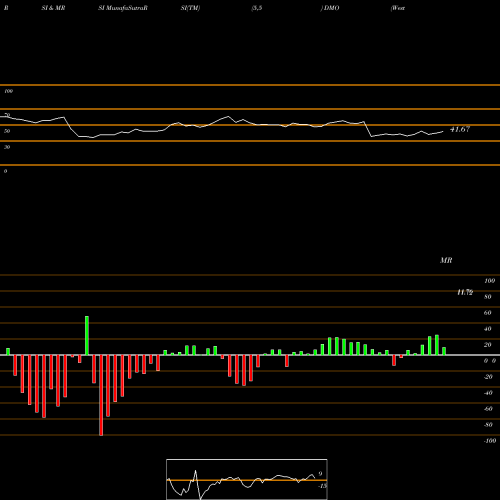Click the 30 level label on RSI axis
500x500 pixels.
7,147
